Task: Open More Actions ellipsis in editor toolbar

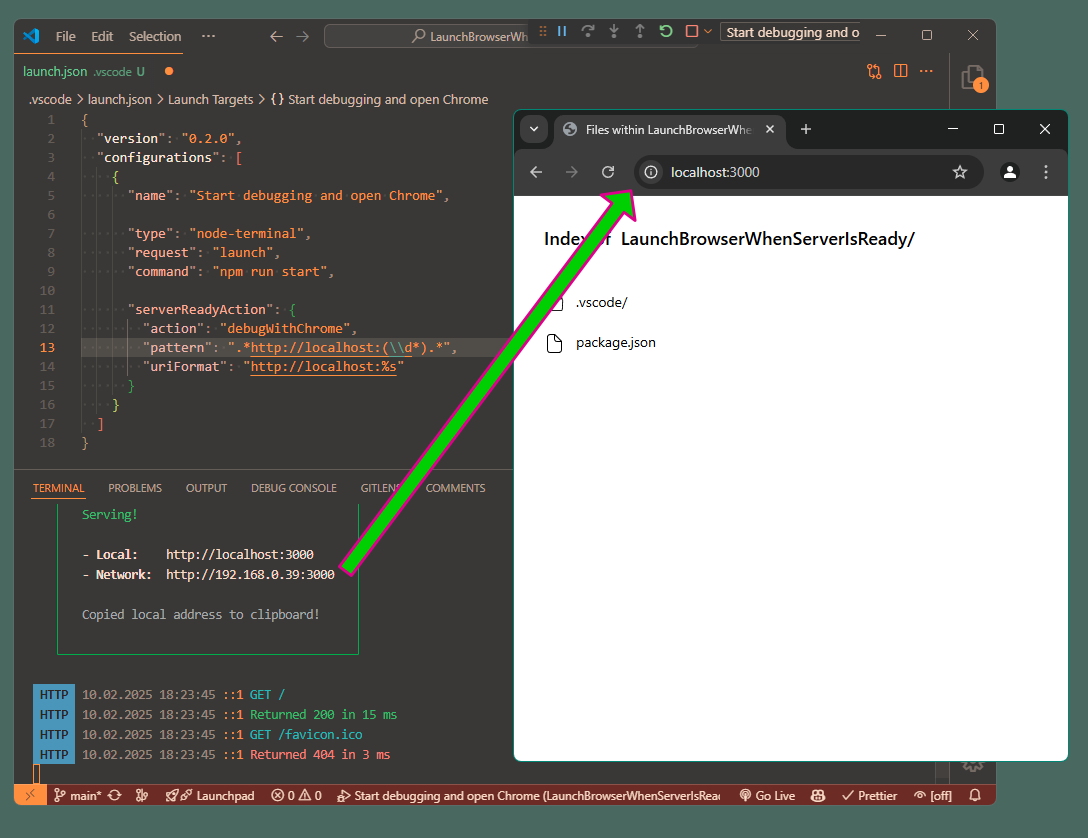Action: coord(926,71)
